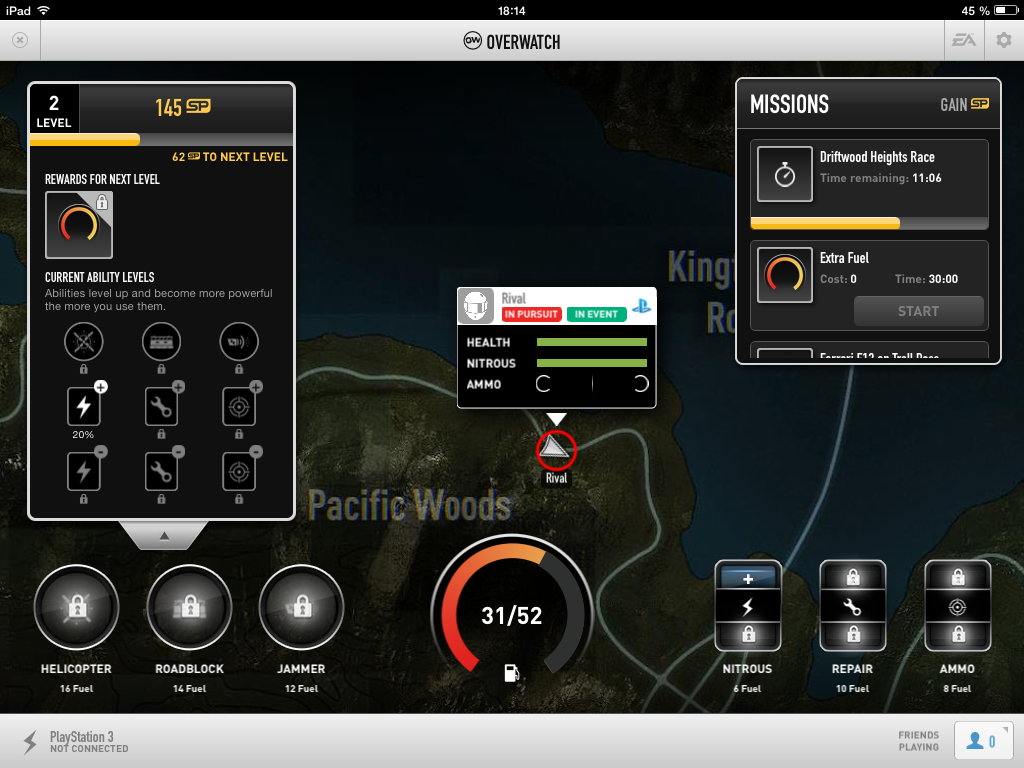Select the Driftwood Heights Race stopwatch icon
The width and height of the screenshot is (1024, 768).
(785, 174)
